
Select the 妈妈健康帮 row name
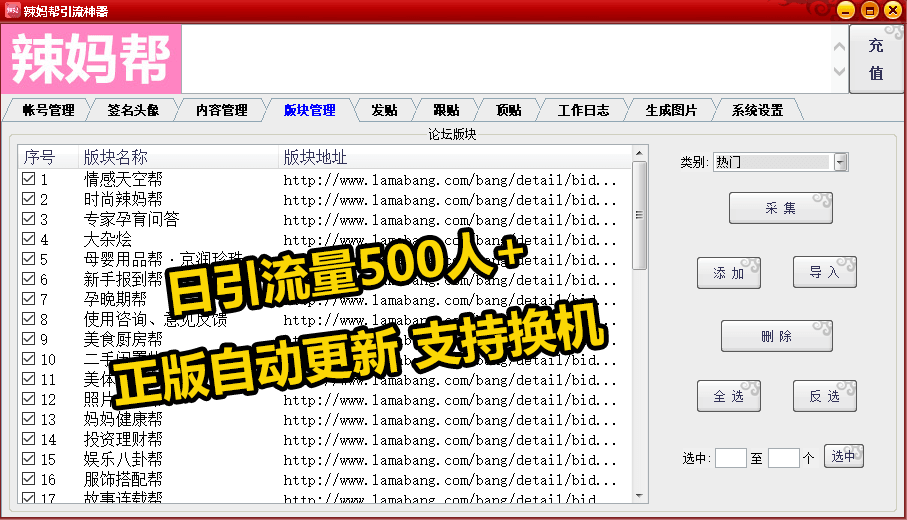pos(123,419)
